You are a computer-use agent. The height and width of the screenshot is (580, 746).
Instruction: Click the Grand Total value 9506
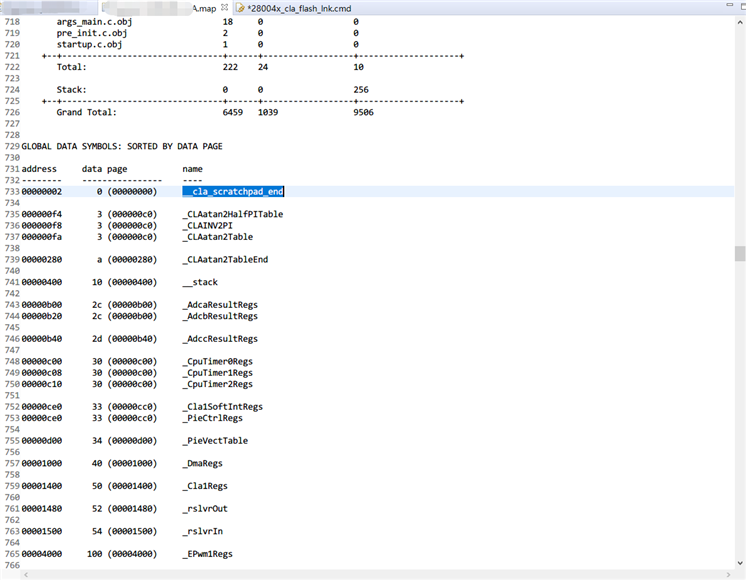[363, 112]
